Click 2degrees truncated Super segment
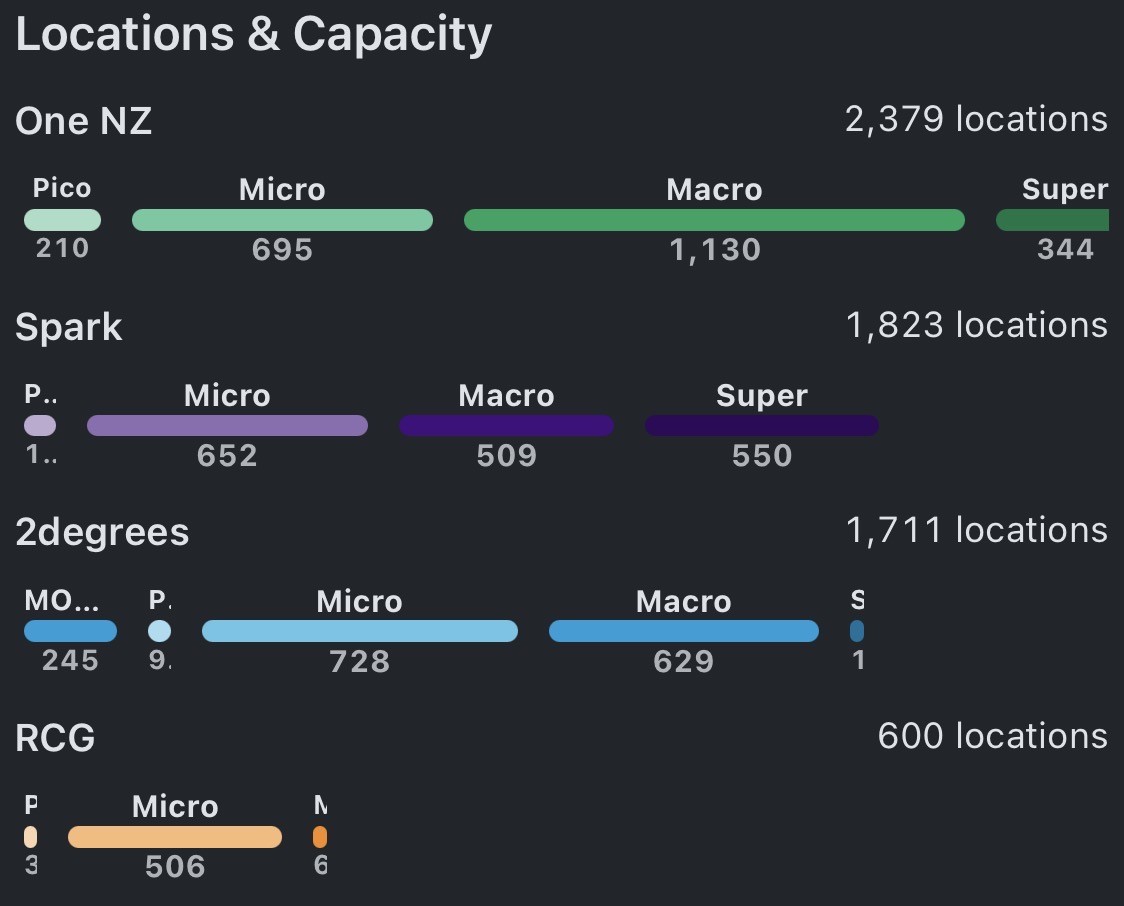 (x=857, y=631)
